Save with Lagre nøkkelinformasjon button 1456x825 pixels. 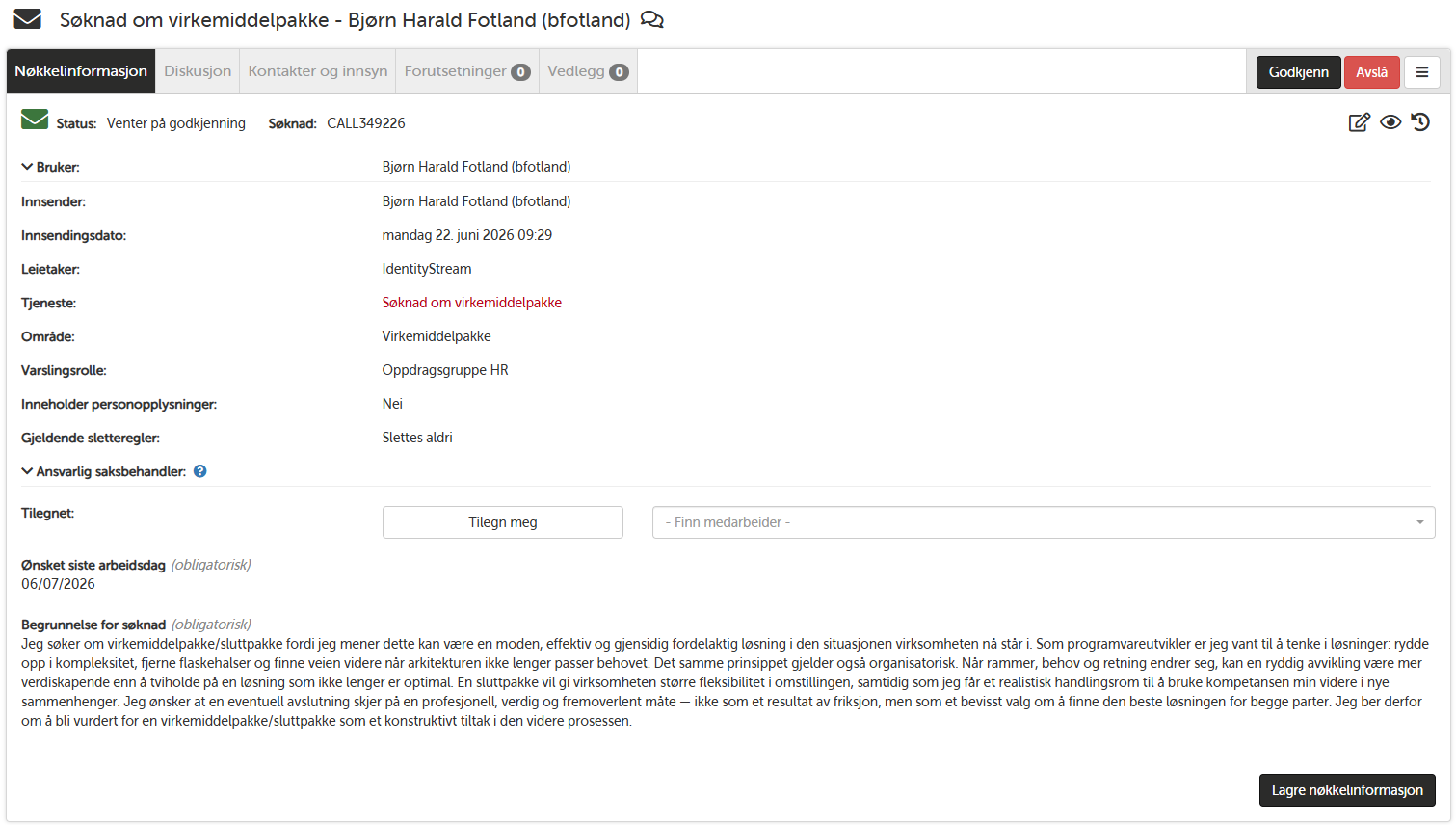click(x=1347, y=790)
